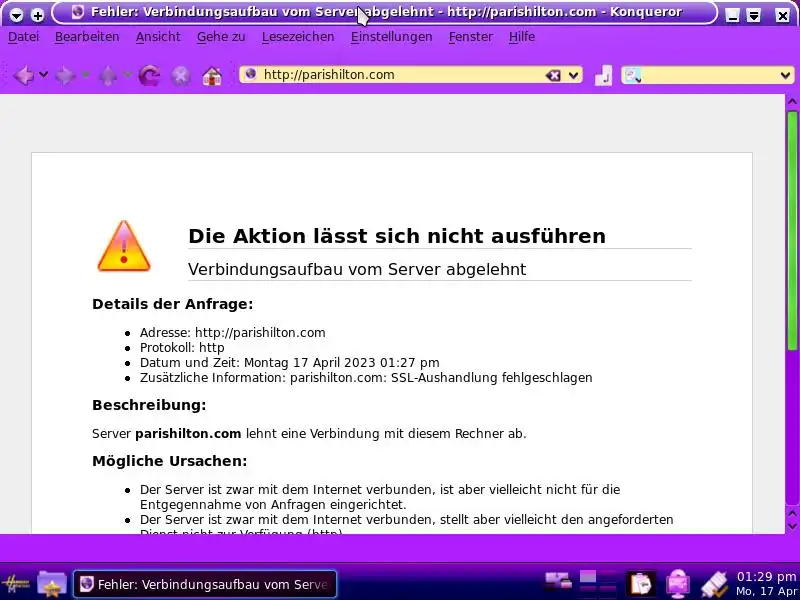Click the show desktop icon in the panel
800x600 pixels.
click(x=558, y=581)
